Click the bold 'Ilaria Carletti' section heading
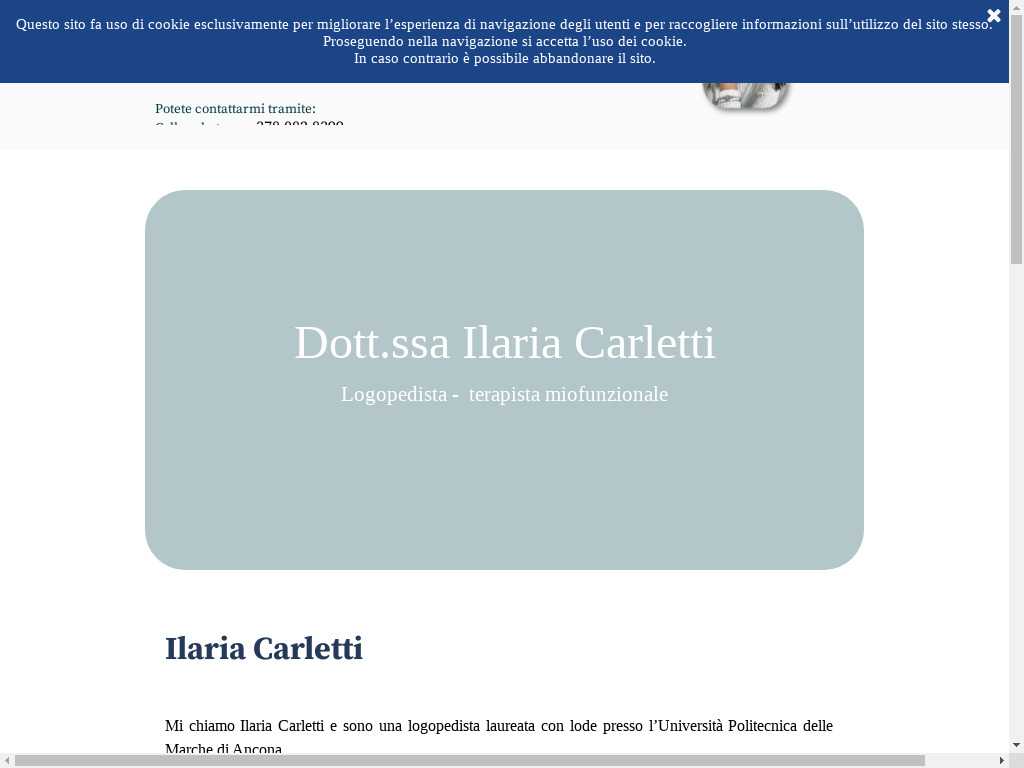The height and width of the screenshot is (768, 1024). click(x=264, y=649)
